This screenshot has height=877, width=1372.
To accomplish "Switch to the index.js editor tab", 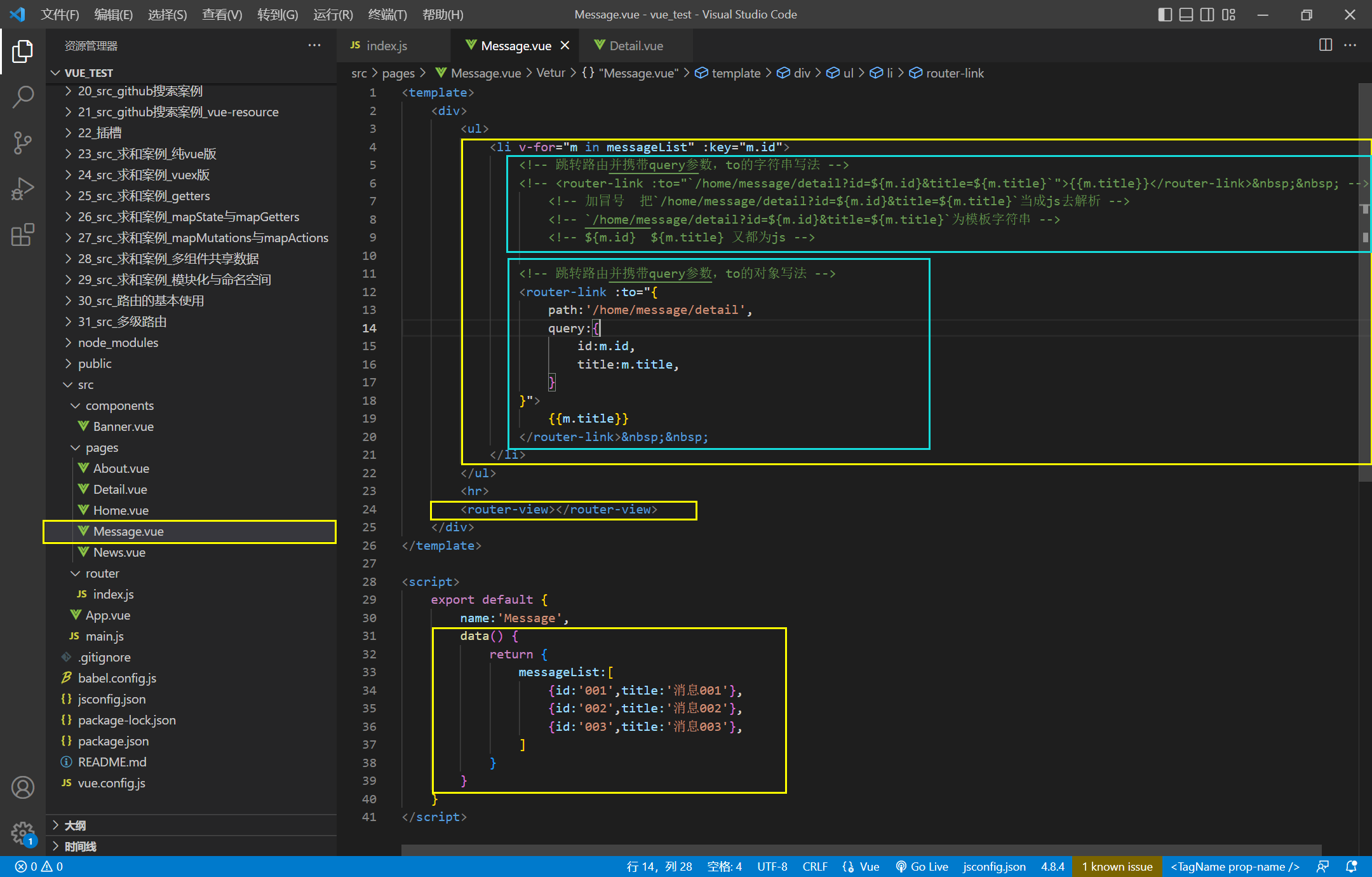I will [x=393, y=45].
